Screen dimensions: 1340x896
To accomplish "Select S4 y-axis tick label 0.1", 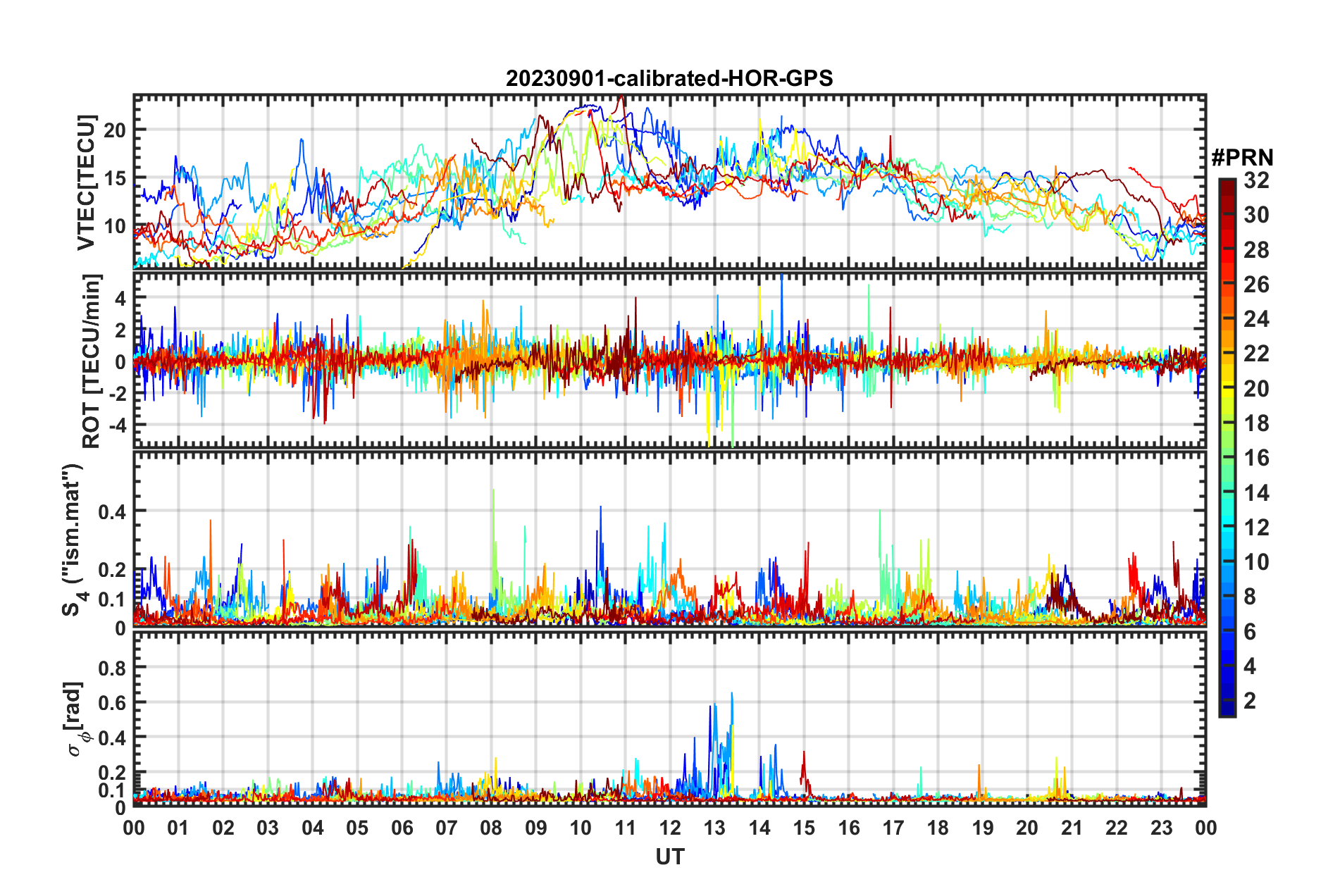I will tap(113, 599).
